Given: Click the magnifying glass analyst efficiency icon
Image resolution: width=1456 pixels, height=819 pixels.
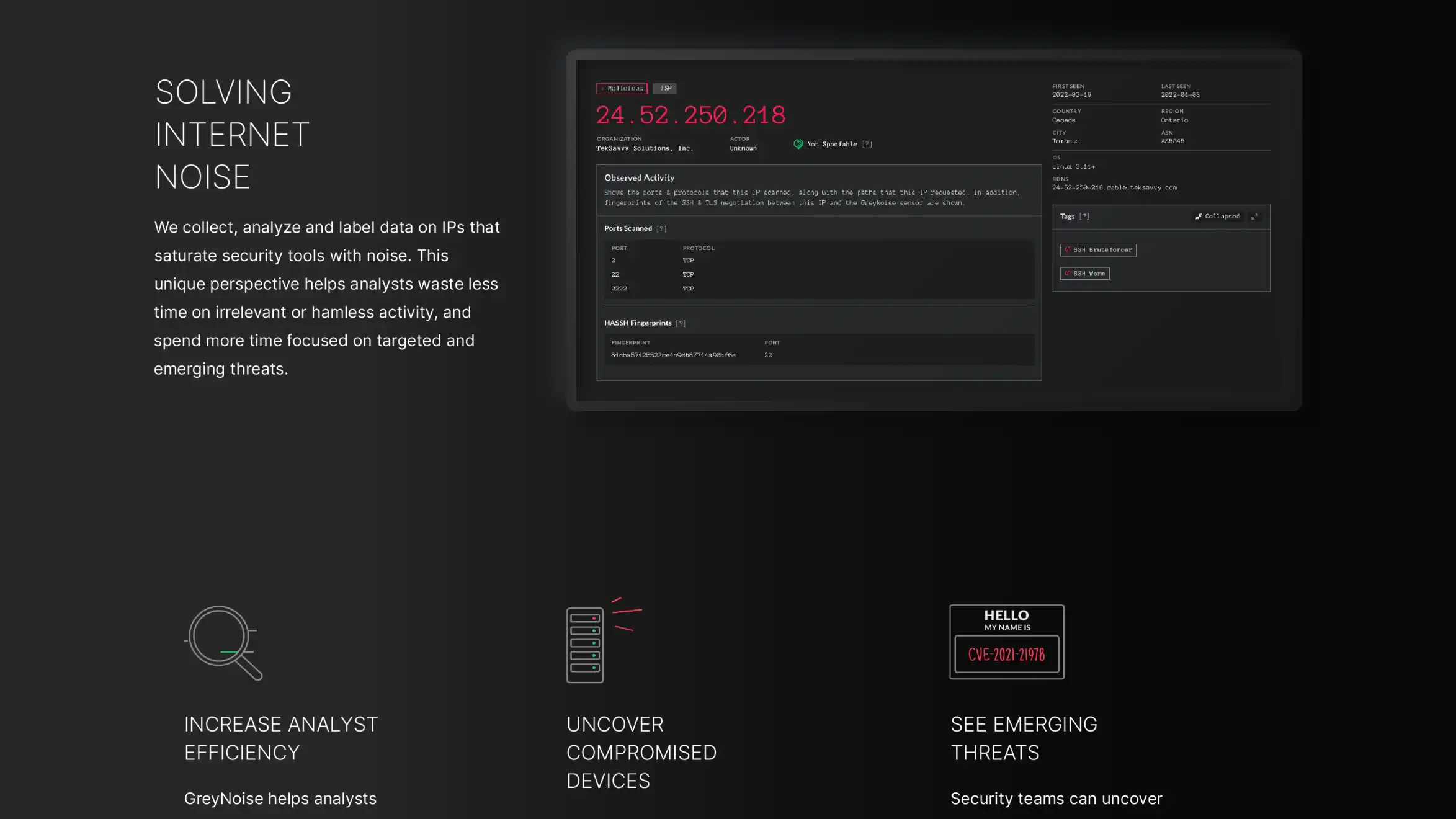Looking at the screenshot, I should pyautogui.click(x=224, y=643).
